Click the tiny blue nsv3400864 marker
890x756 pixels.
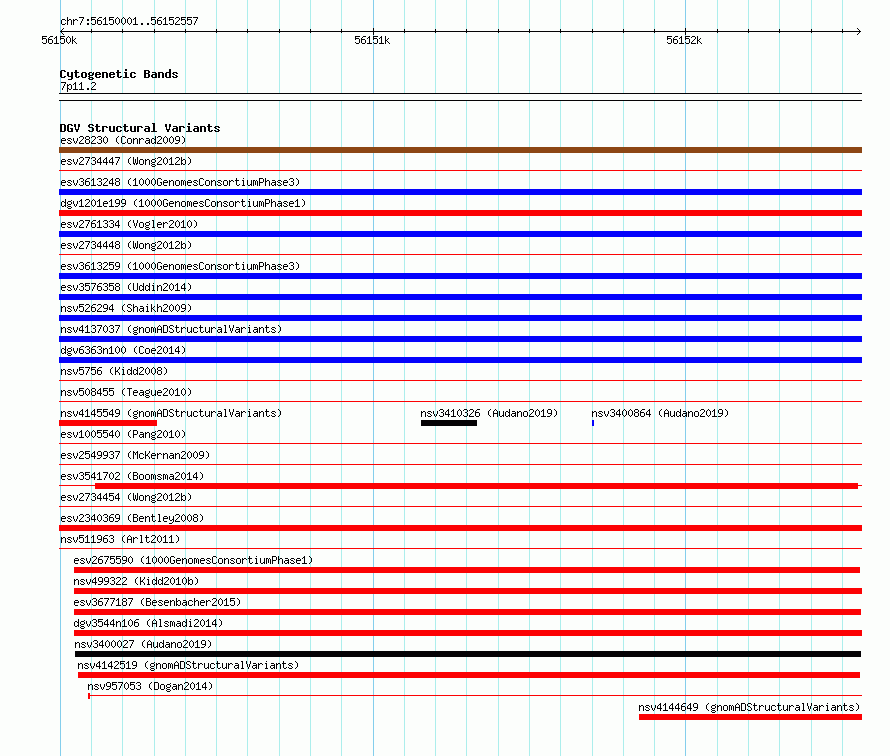tap(593, 423)
